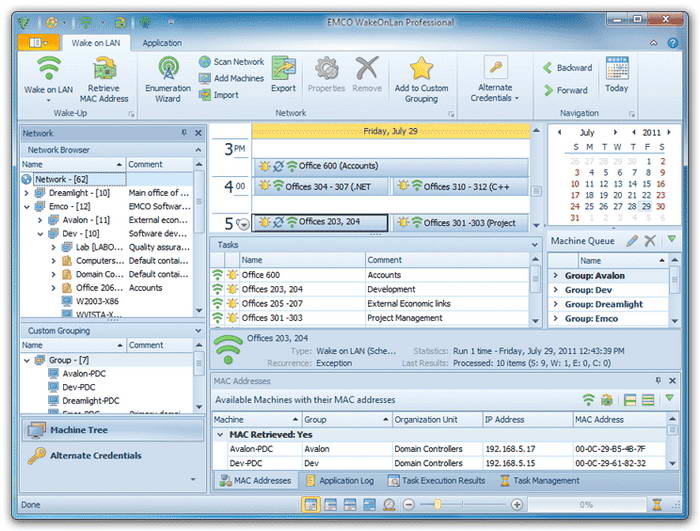Collapse the Emco tree node

coord(26,207)
